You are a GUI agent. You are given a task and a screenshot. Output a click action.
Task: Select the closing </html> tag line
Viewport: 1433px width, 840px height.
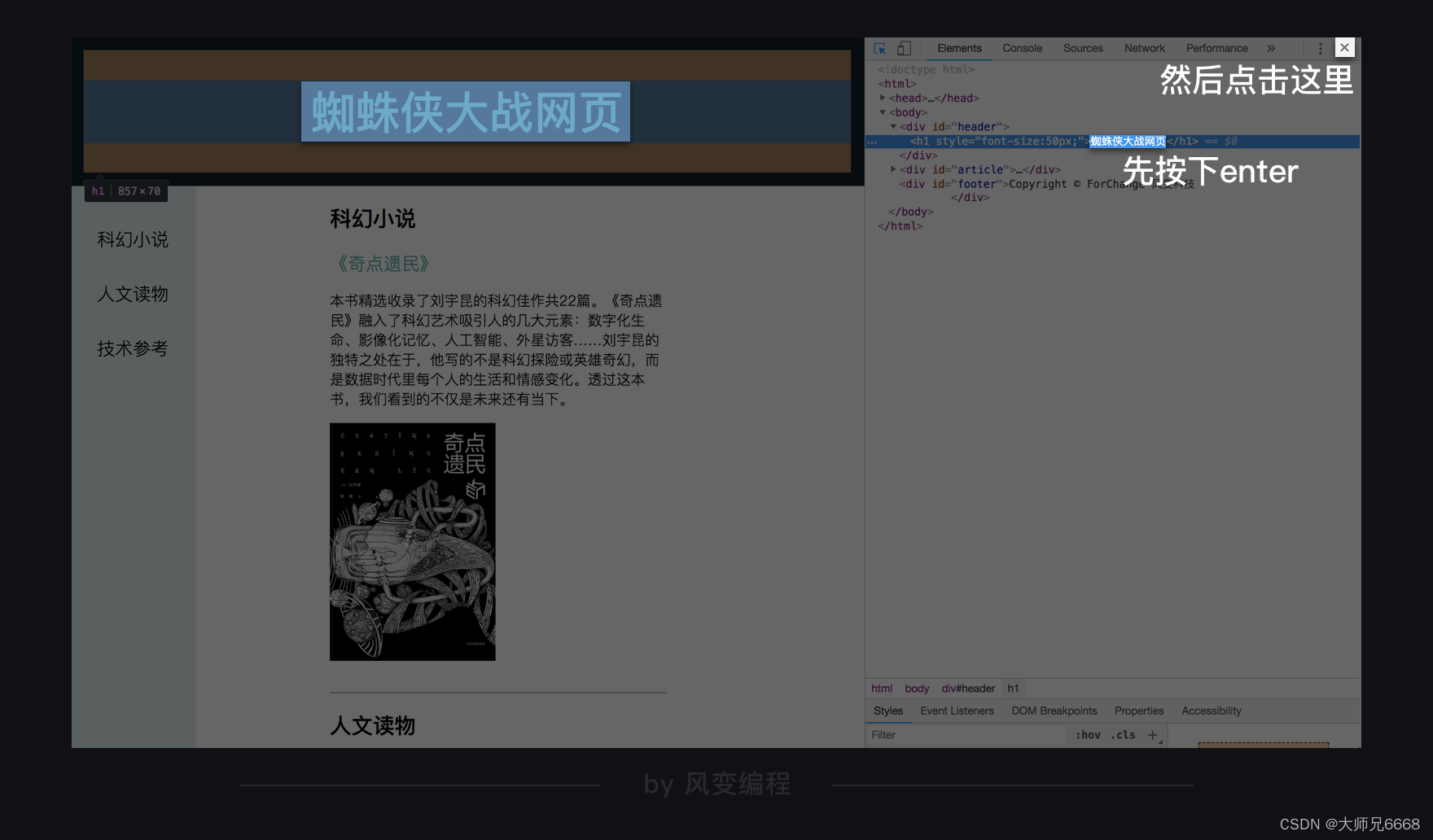[900, 226]
